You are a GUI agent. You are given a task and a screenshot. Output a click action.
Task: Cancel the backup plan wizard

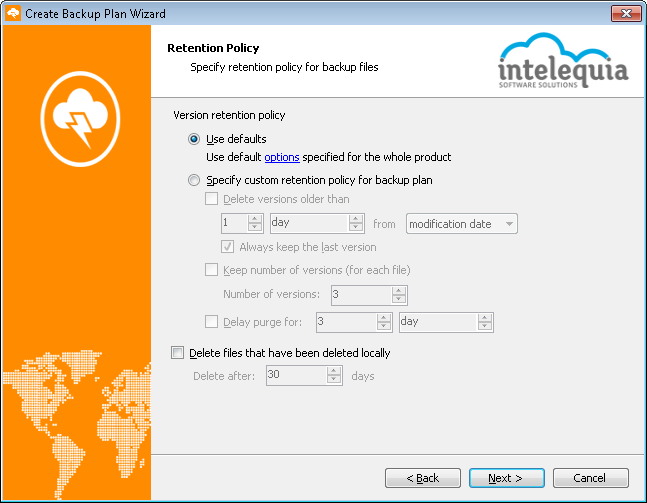[x=590, y=478]
